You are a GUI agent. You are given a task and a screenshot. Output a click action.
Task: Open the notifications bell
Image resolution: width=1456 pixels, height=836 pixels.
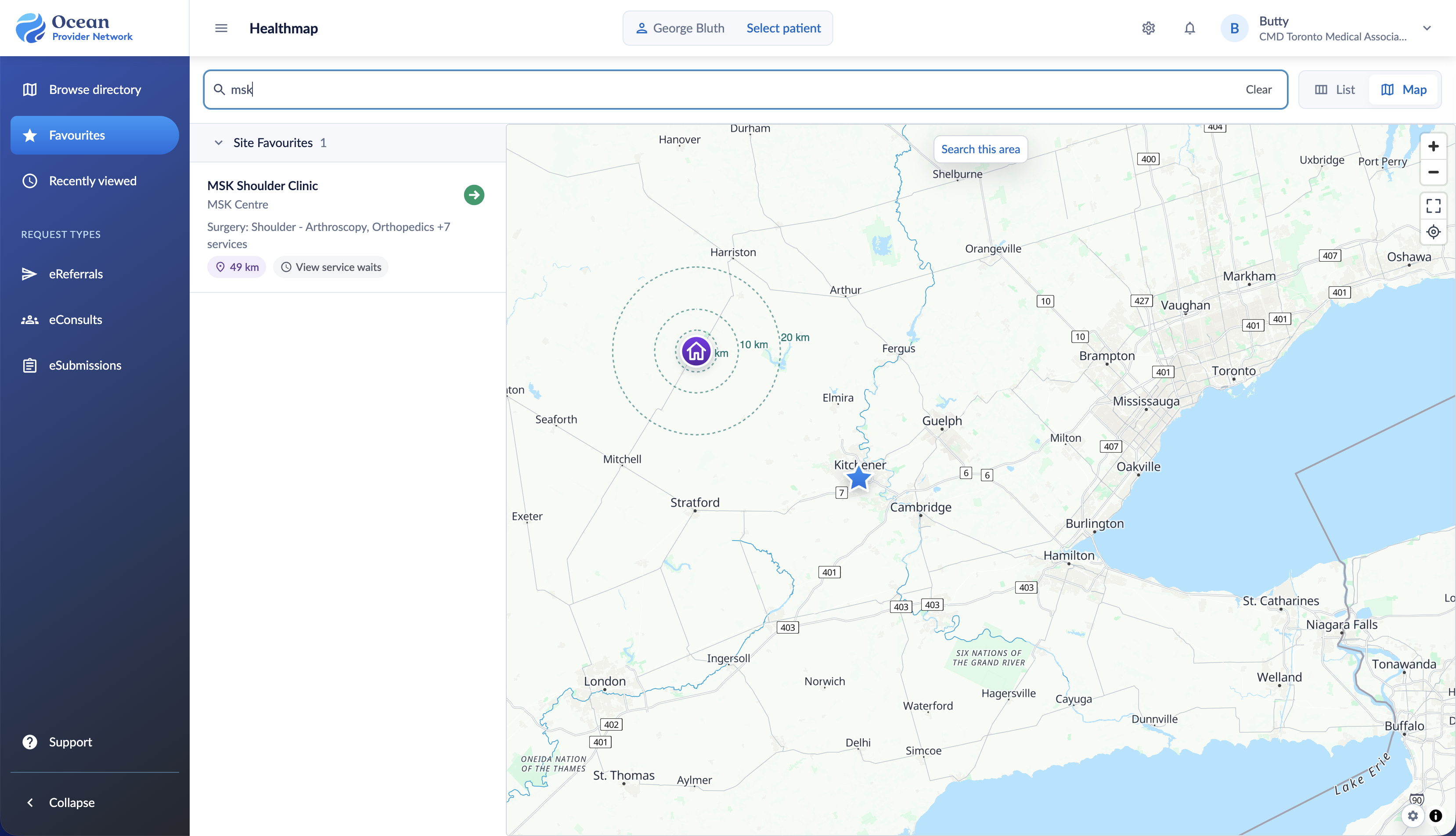pos(1189,28)
